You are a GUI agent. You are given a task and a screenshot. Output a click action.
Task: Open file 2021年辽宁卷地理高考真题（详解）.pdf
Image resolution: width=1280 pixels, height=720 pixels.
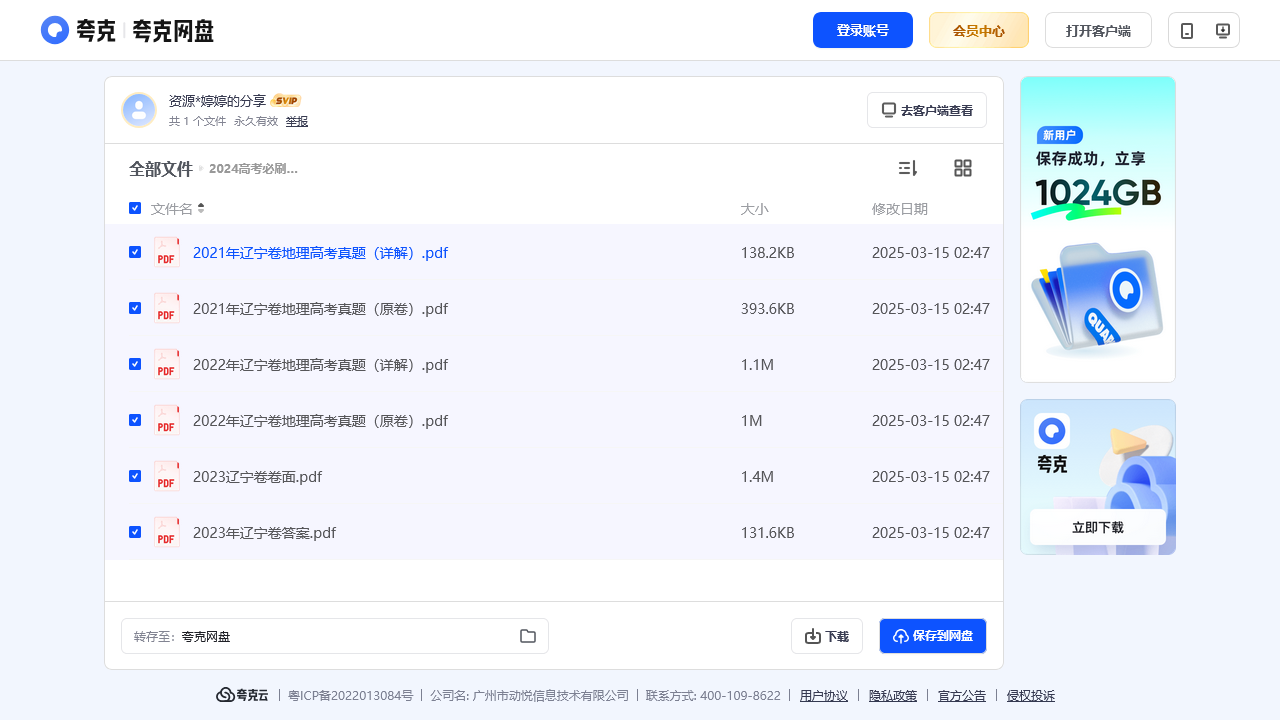[x=320, y=253]
